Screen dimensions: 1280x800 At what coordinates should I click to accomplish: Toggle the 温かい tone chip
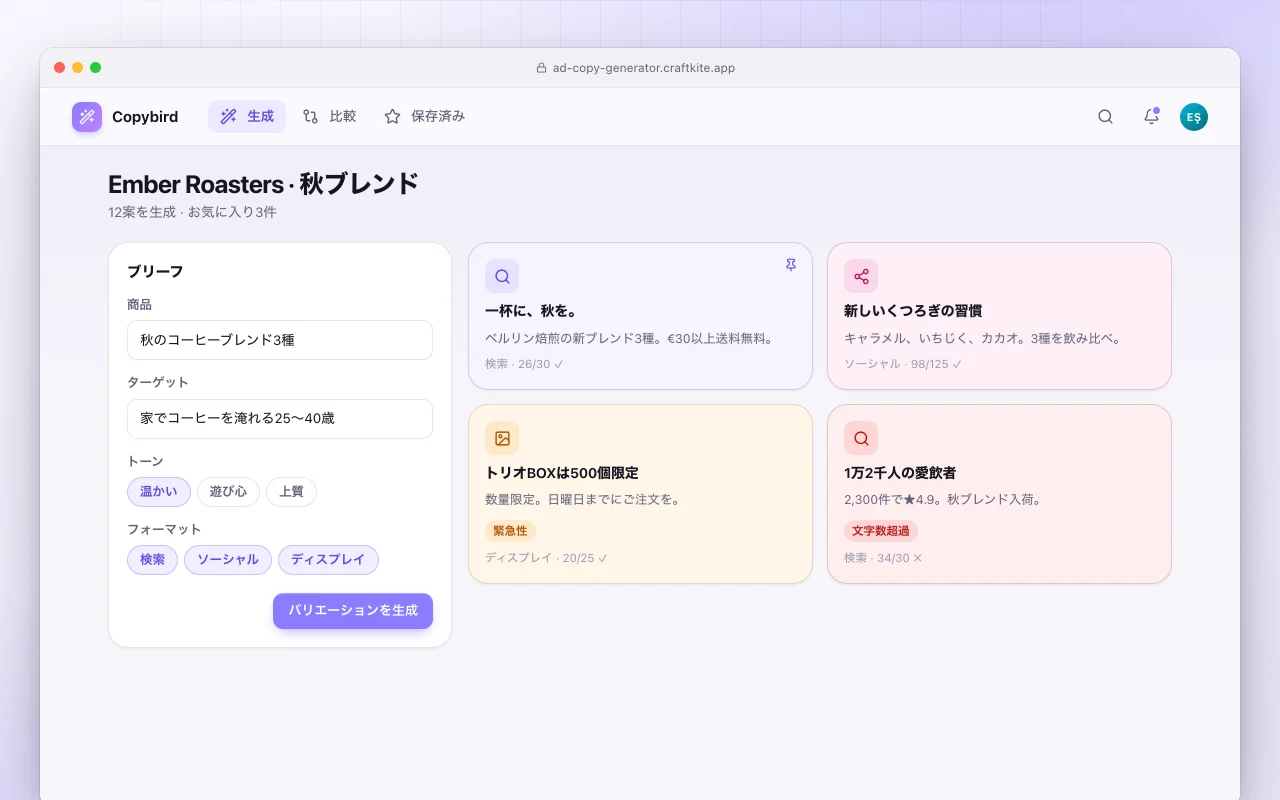(x=159, y=492)
